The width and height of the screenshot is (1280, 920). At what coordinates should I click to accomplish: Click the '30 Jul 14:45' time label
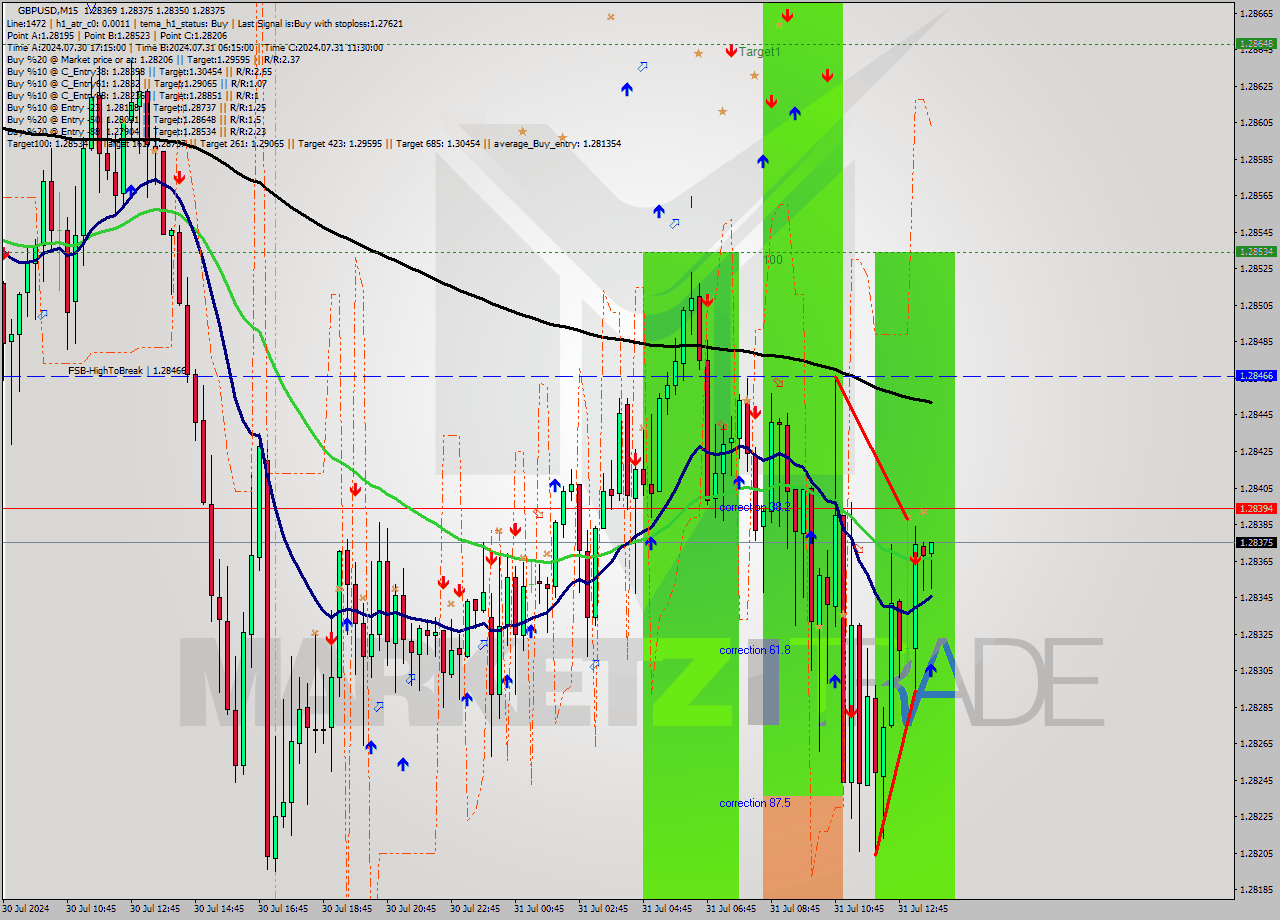pyautogui.click(x=219, y=909)
